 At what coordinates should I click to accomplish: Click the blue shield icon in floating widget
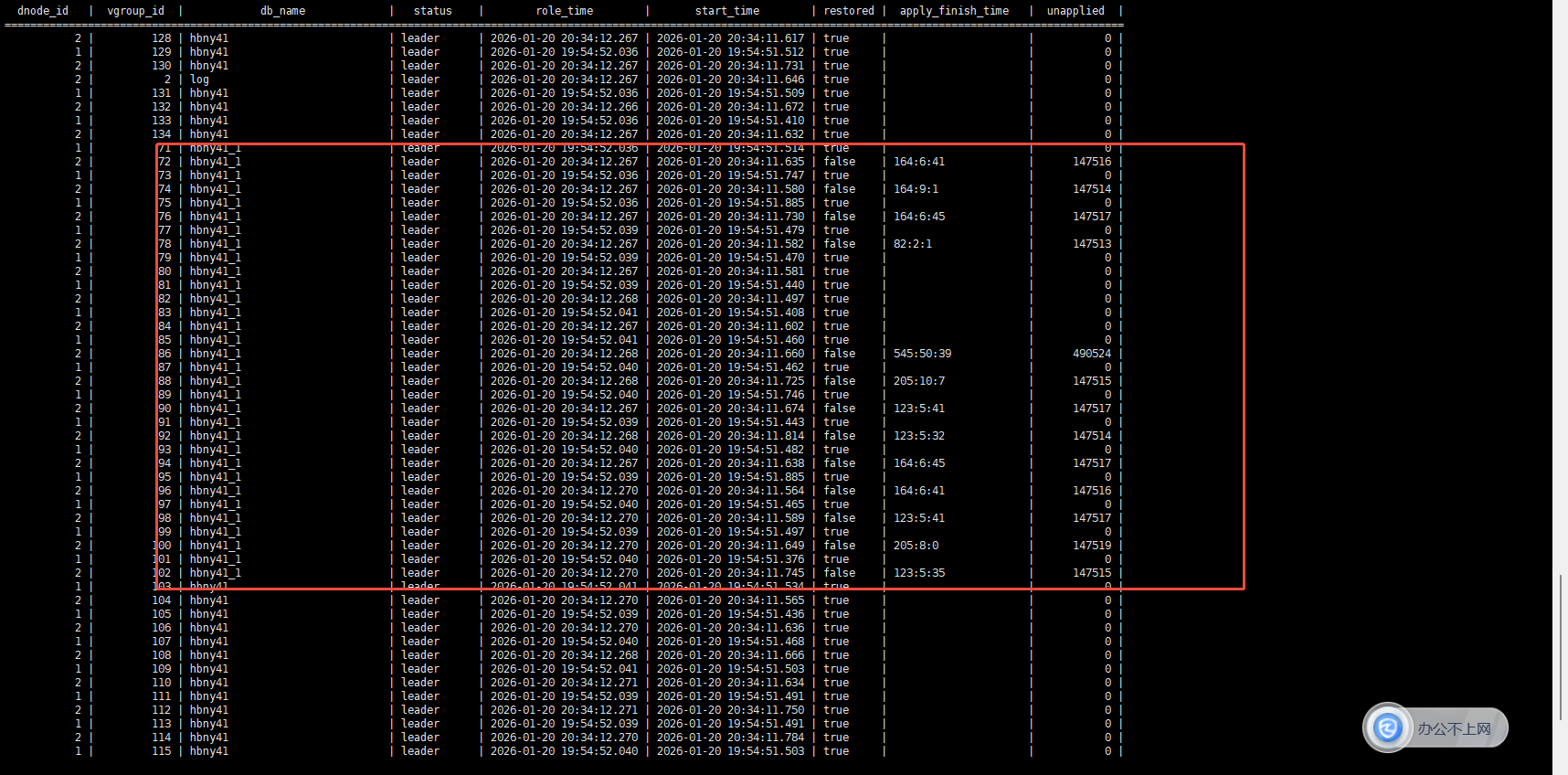(x=1388, y=727)
